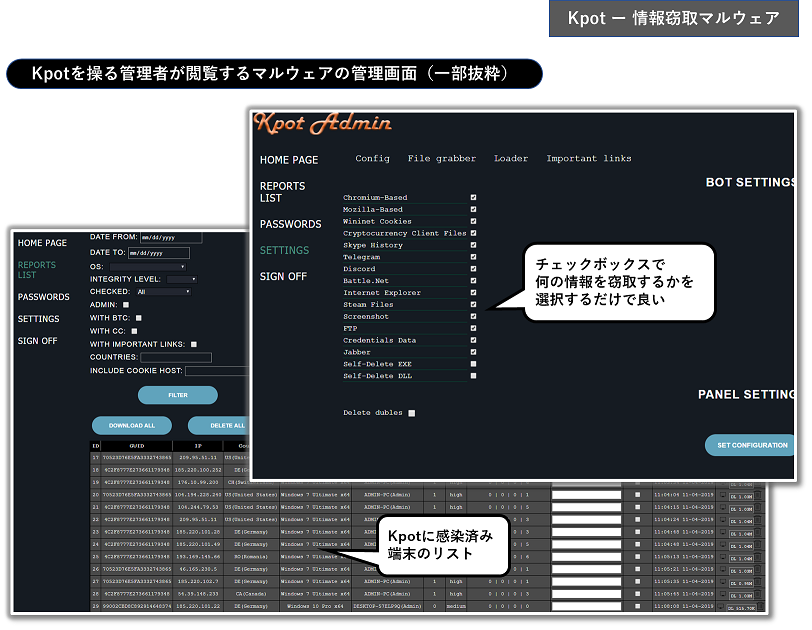Click SIGN OFF in Kpot Admin front window
This screenshot has height=630, width=812.
[x=283, y=276]
